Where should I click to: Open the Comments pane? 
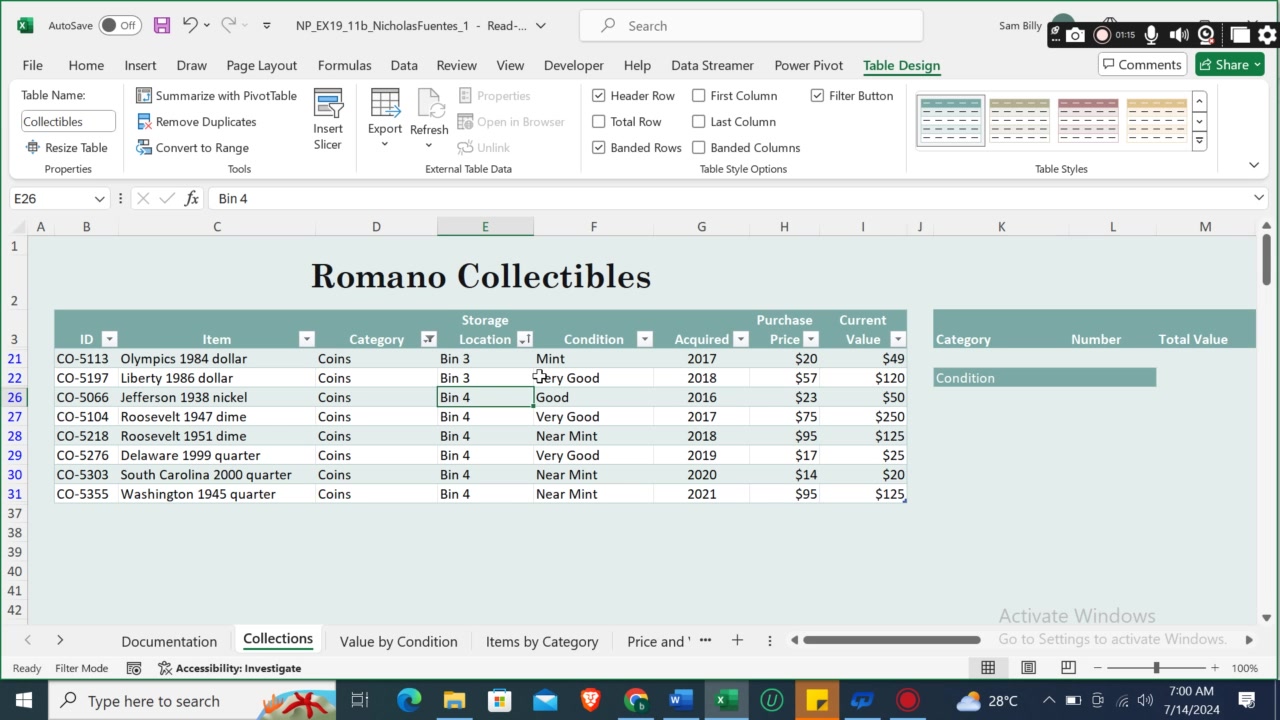1140,64
